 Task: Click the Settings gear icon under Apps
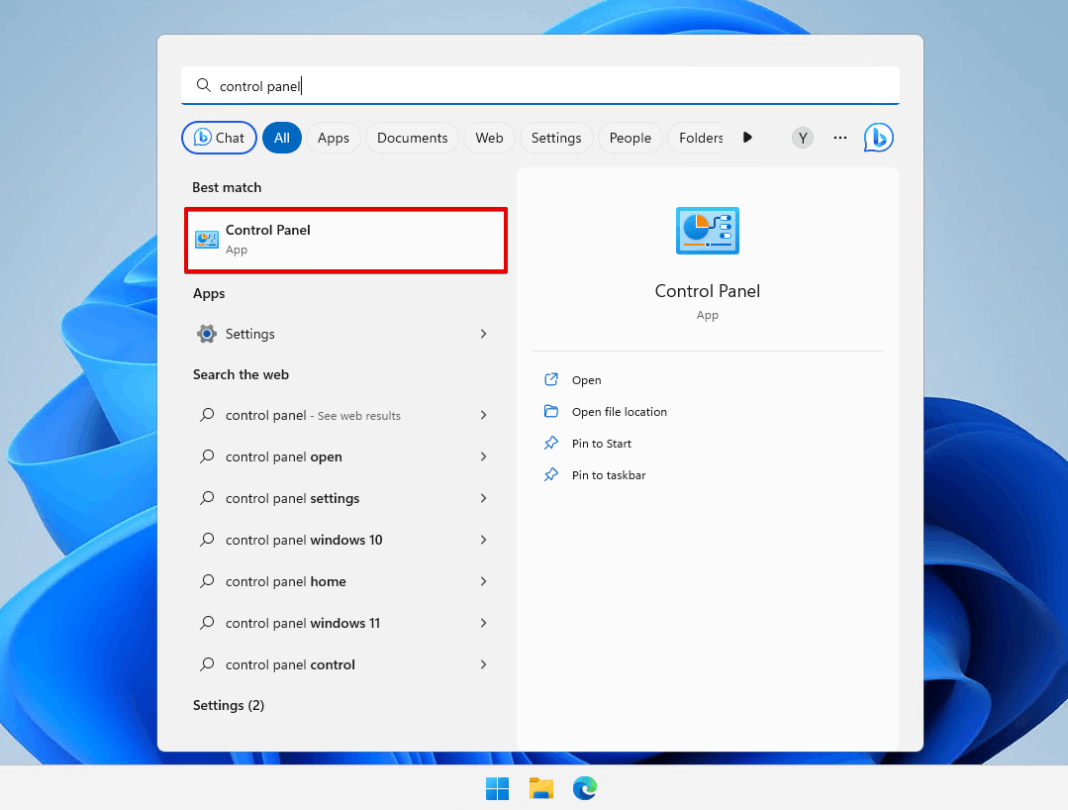(207, 334)
